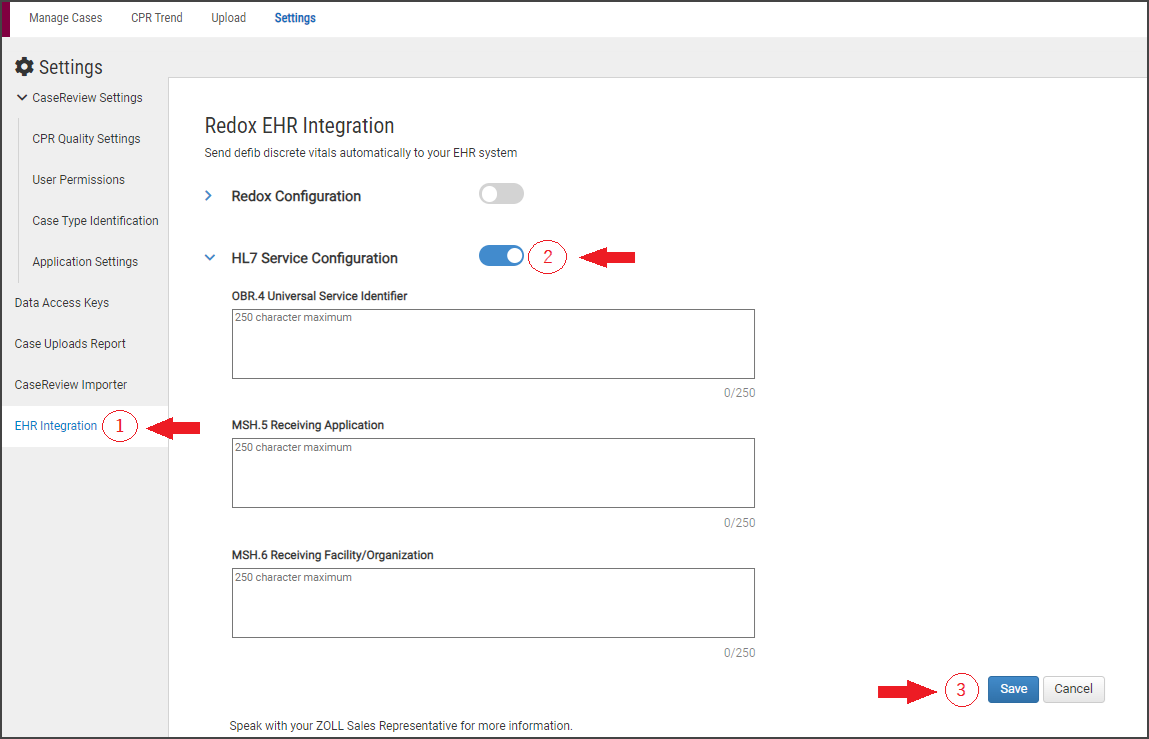This screenshot has width=1149, height=739.
Task: Collapse the HL7 Service Configuration chevron
Action: (x=210, y=258)
